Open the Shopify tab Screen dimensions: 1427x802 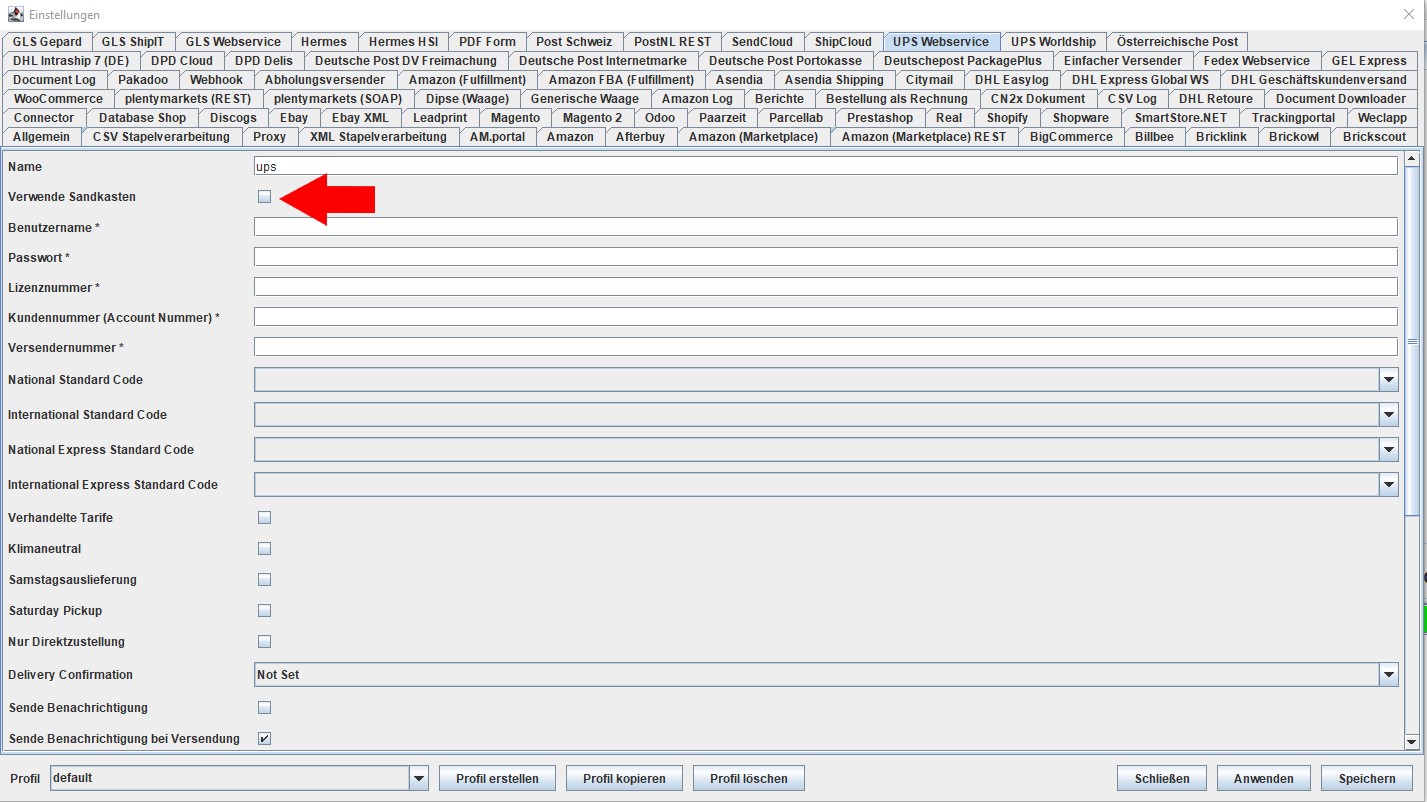click(x=1007, y=118)
